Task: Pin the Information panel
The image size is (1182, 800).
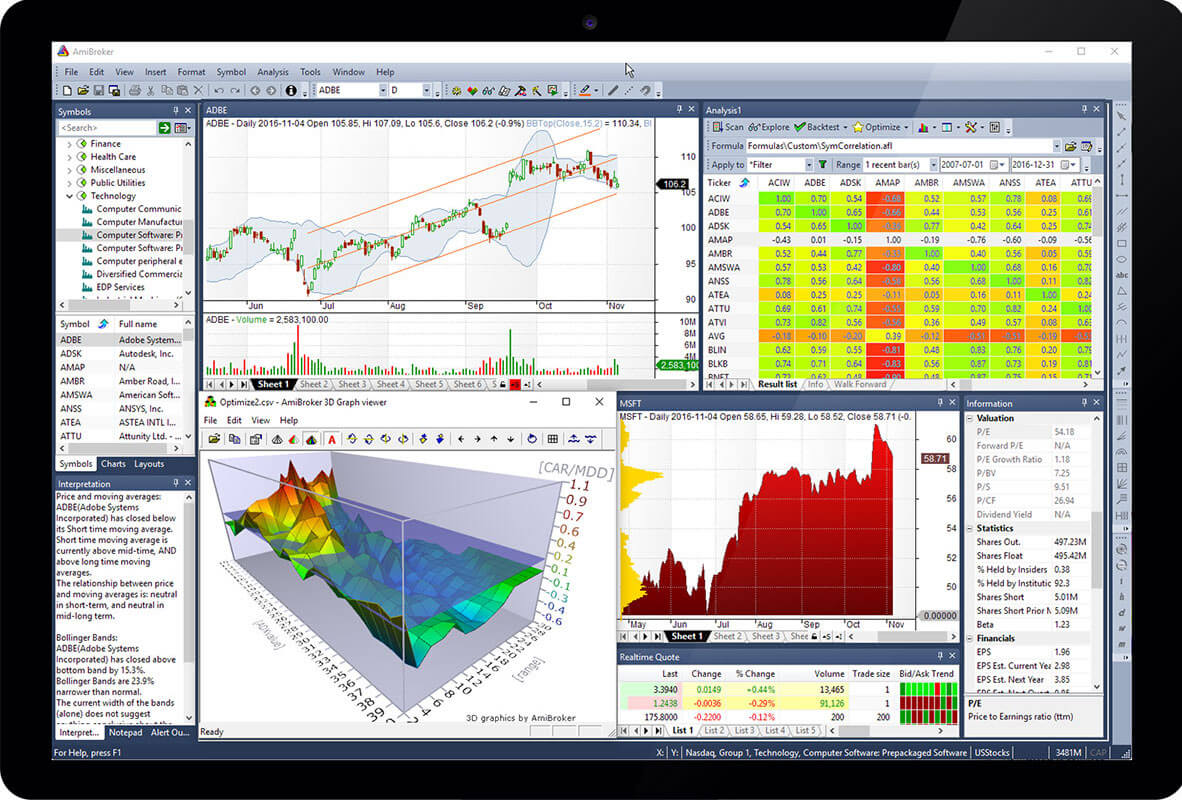Action: [x=1084, y=403]
